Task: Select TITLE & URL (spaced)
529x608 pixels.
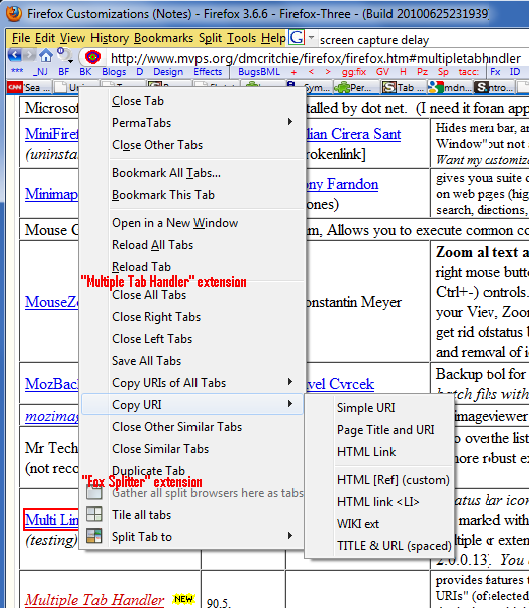Action: [x=379, y=546]
